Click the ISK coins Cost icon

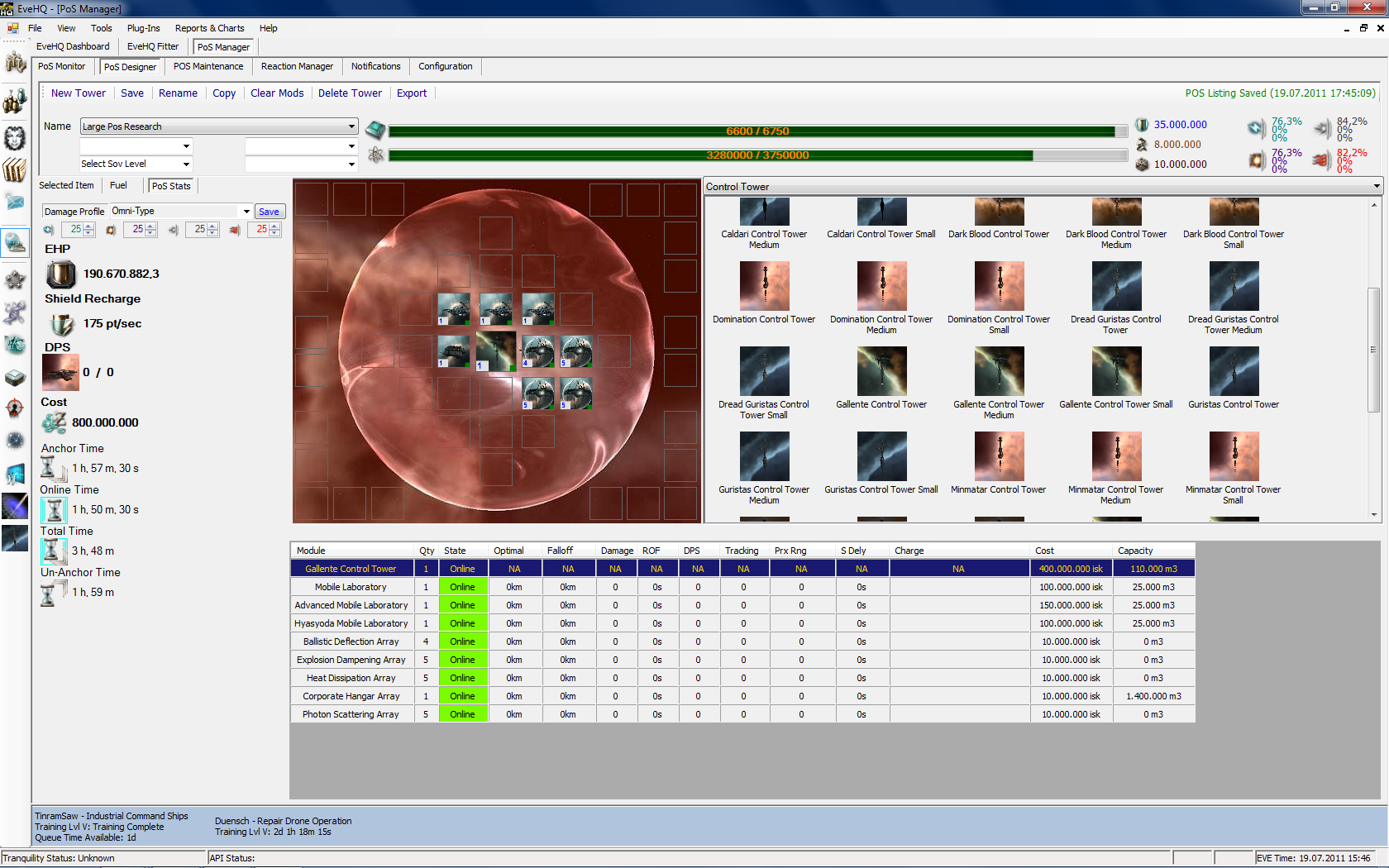click(x=55, y=423)
